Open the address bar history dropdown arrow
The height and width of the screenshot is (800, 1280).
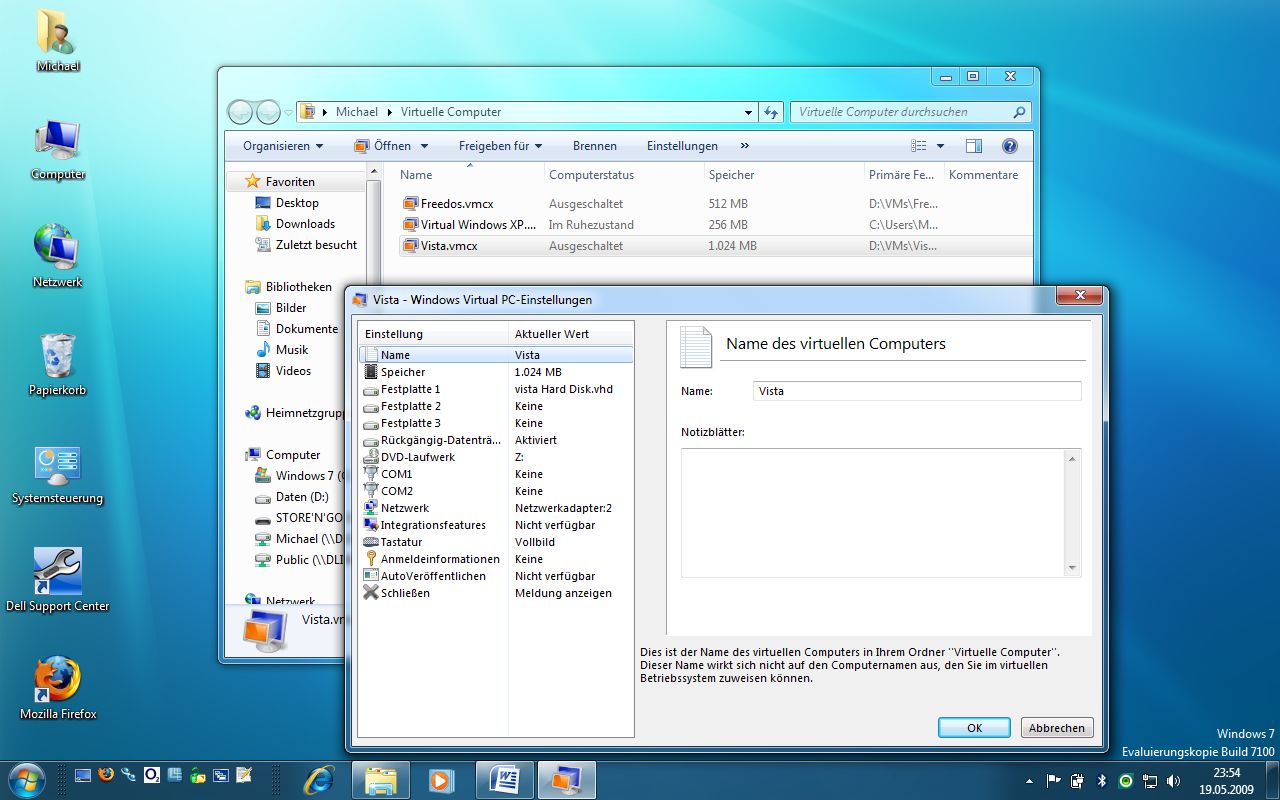748,113
